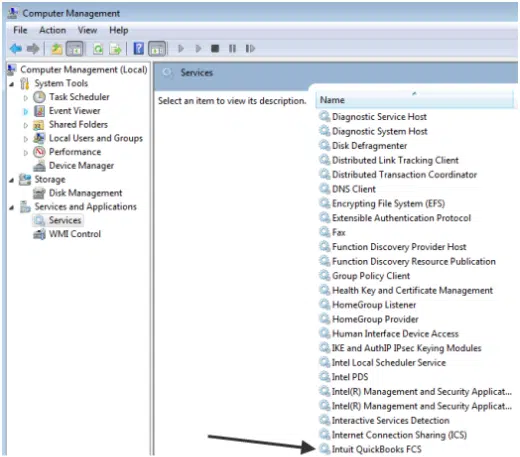The height and width of the screenshot is (457, 520).
Task: Select Group Policy Client service
Action: click(371, 276)
